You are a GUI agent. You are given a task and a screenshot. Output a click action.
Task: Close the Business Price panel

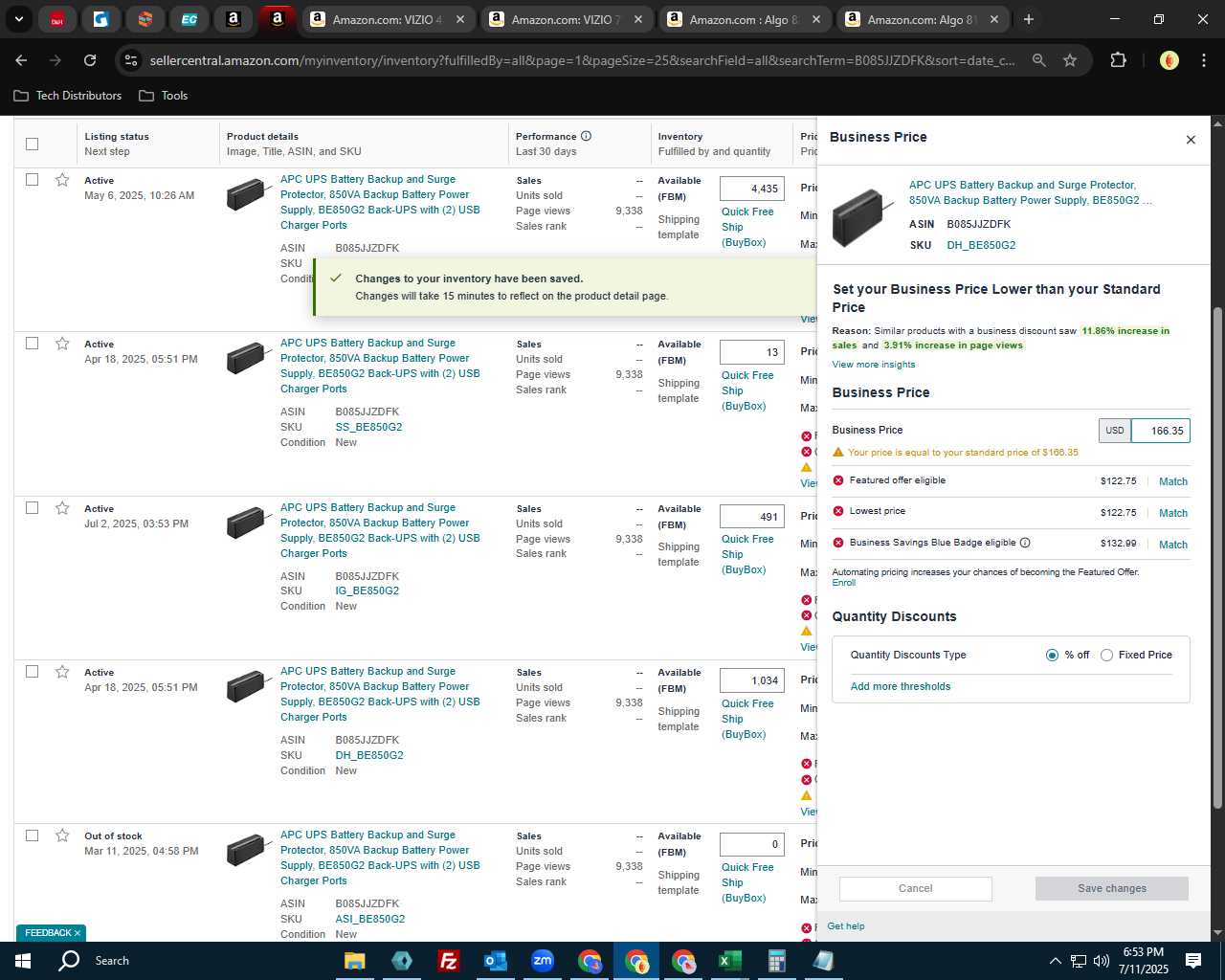point(1191,140)
